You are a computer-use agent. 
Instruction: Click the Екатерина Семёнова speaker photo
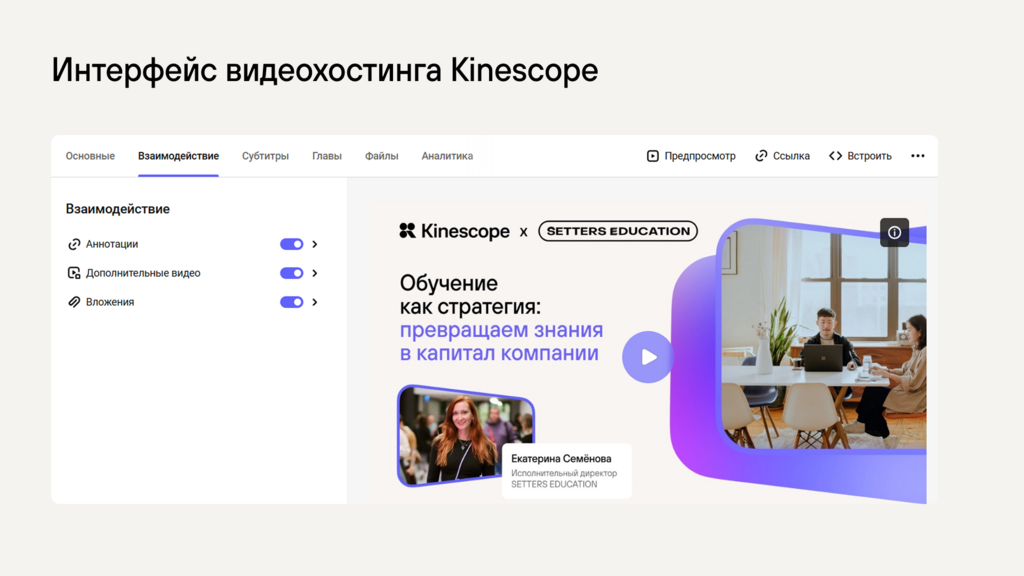click(465, 436)
